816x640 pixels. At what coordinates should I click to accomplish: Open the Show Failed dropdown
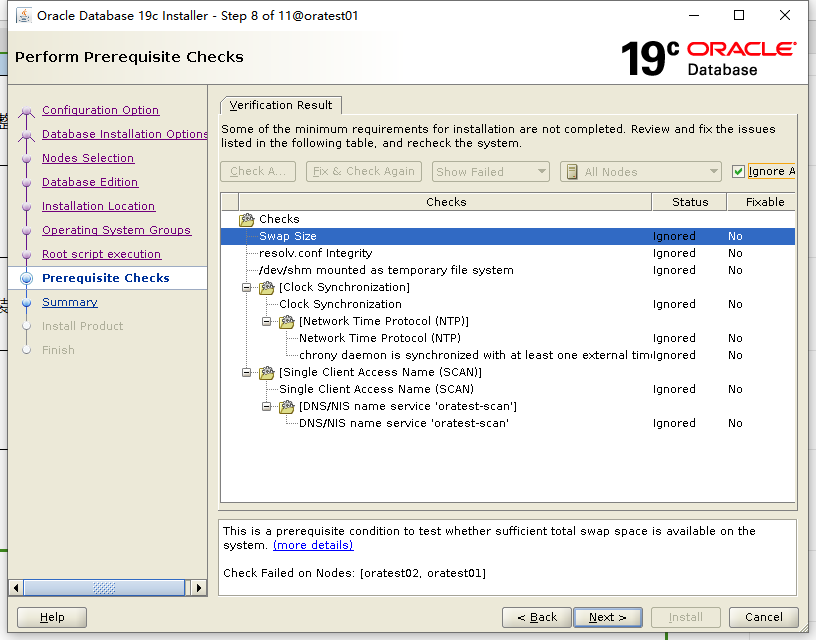[x=540, y=171]
